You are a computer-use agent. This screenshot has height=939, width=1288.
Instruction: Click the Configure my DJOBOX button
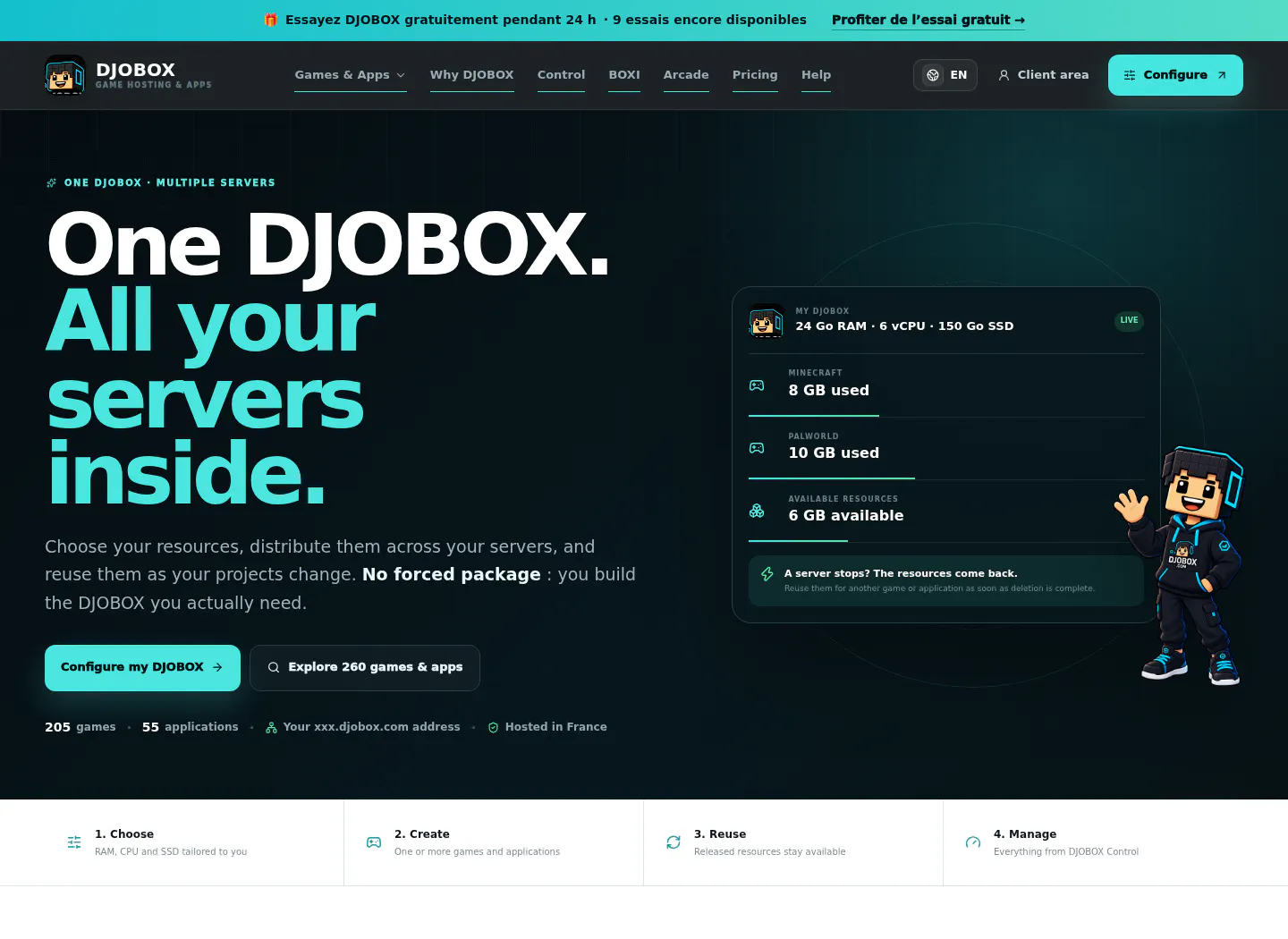tap(142, 668)
